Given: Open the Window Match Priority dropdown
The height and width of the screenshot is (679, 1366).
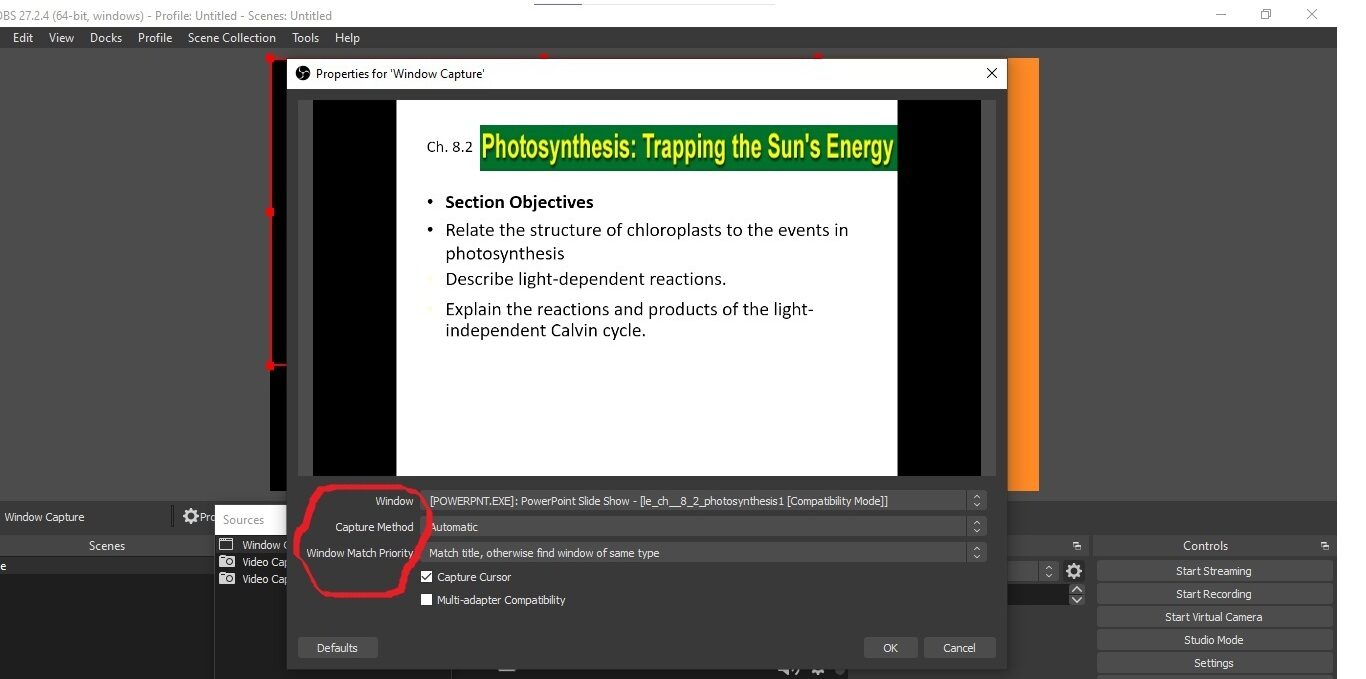Looking at the screenshot, I should (977, 551).
